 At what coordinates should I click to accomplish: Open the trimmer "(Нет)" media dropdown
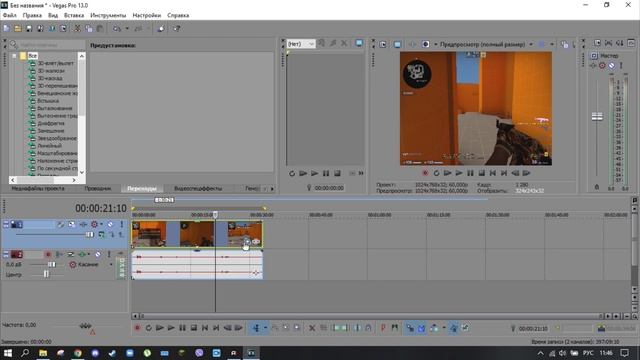click(301, 44)
